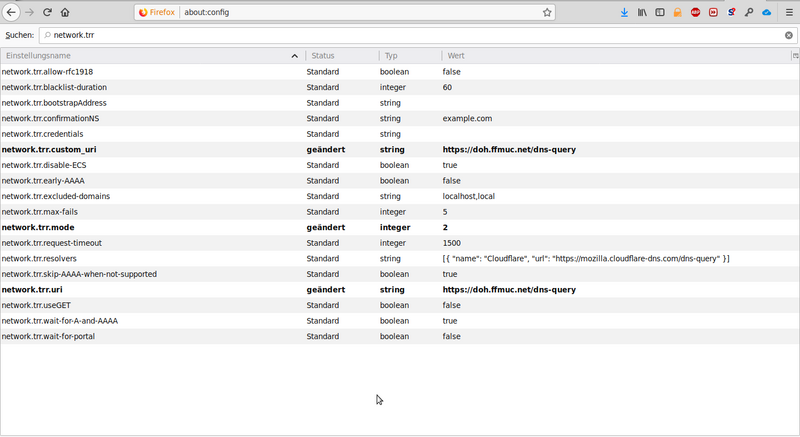This screenshot has height=437, width=800.
Task: Clear the network.trr search field
Action: [x=788, y=35]
